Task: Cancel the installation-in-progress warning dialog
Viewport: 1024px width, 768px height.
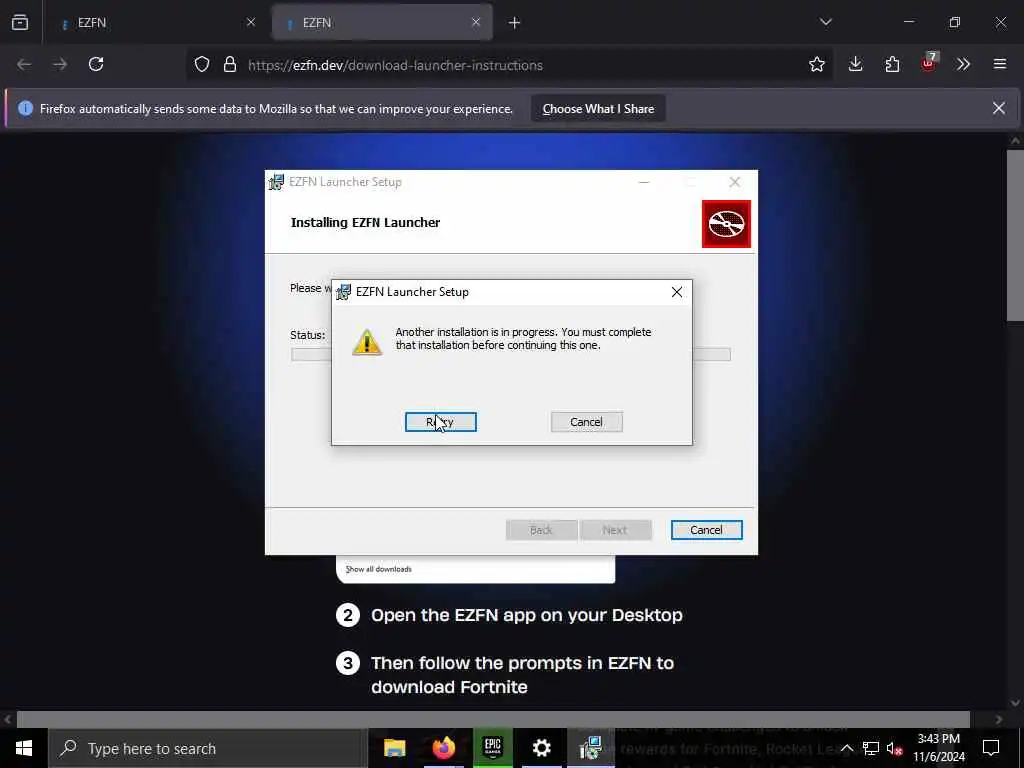Action: [586, 422]
